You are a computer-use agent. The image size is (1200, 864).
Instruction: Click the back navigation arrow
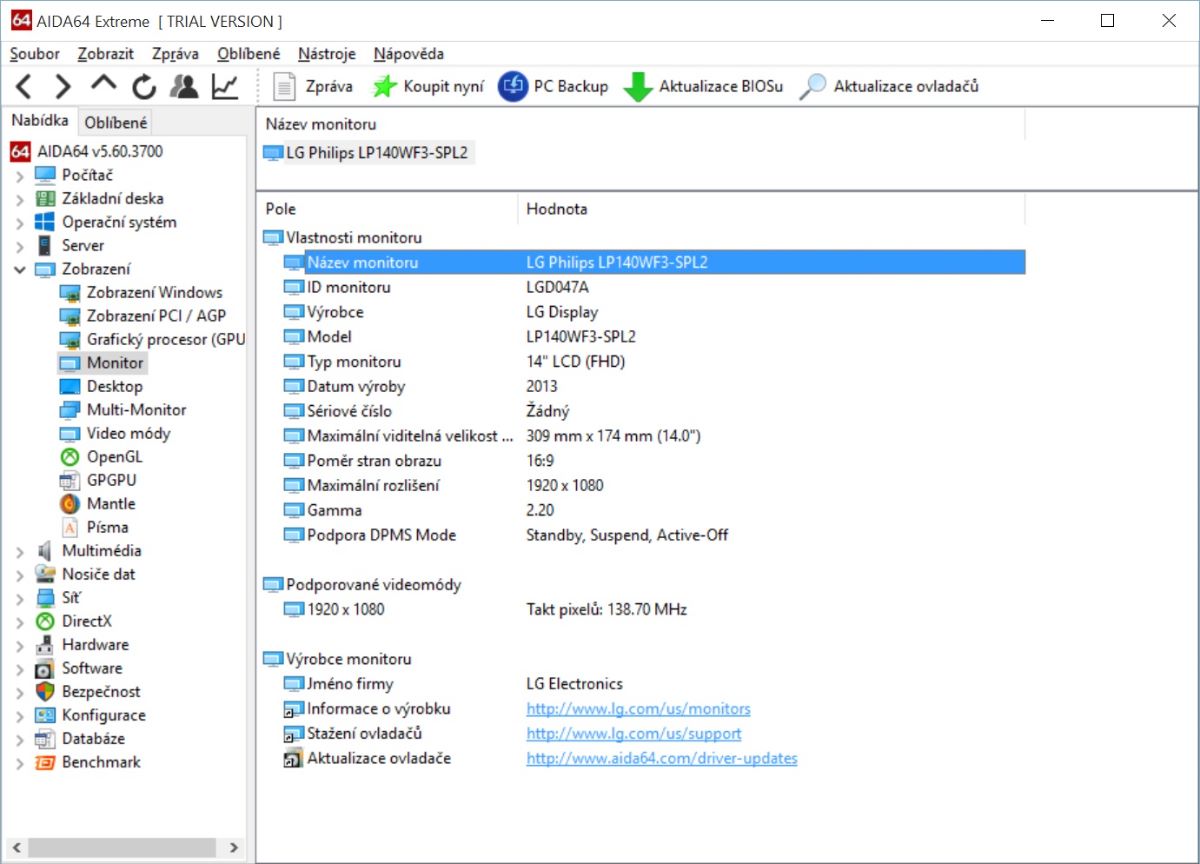click(x=24, y=87)
